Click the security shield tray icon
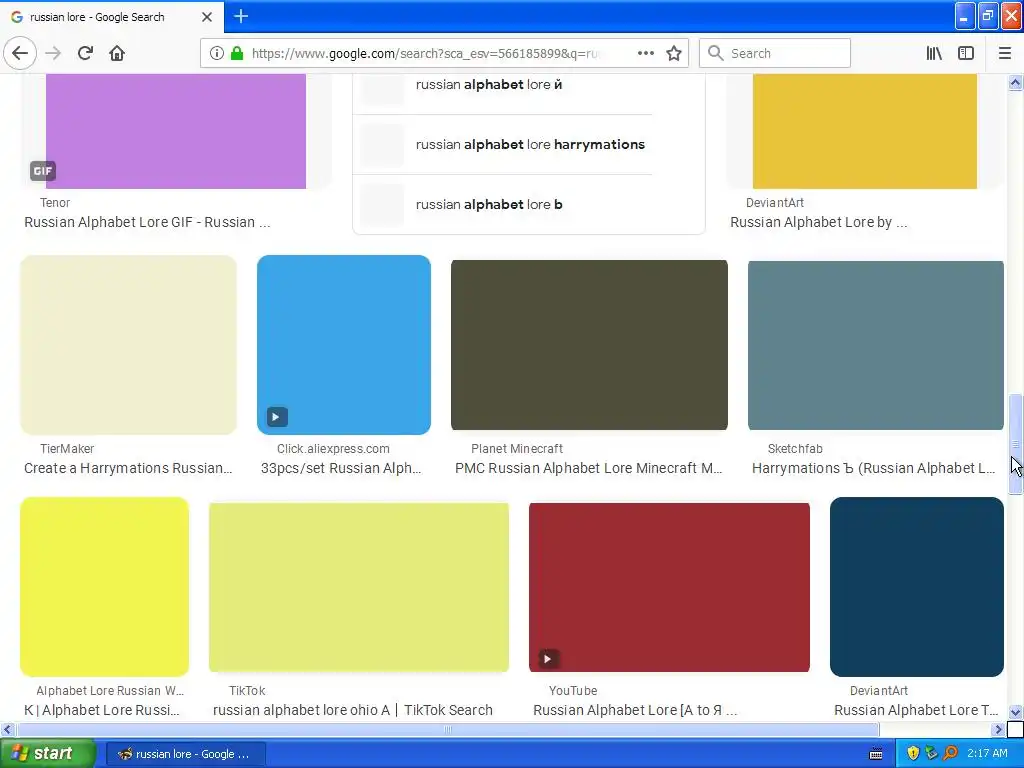Screen dimensions: 1024x768 click(913, 753)
